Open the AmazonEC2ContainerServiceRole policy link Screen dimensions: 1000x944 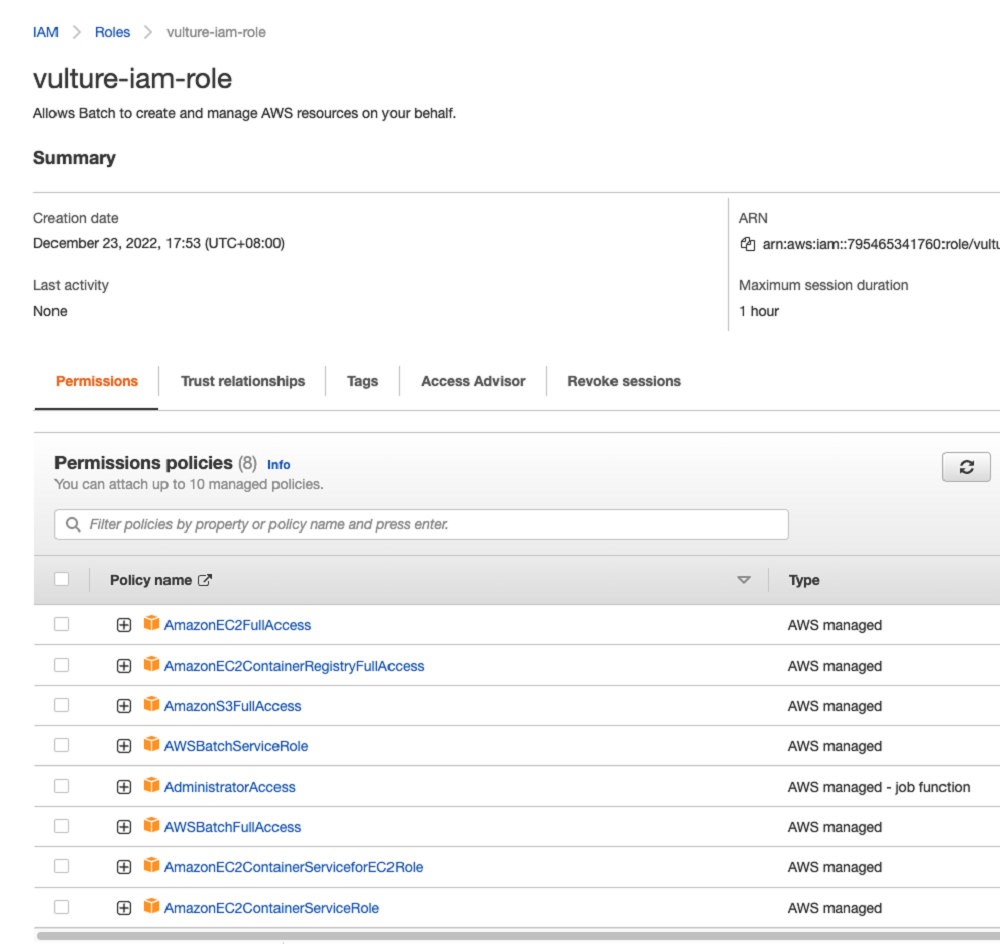(271, 908)
